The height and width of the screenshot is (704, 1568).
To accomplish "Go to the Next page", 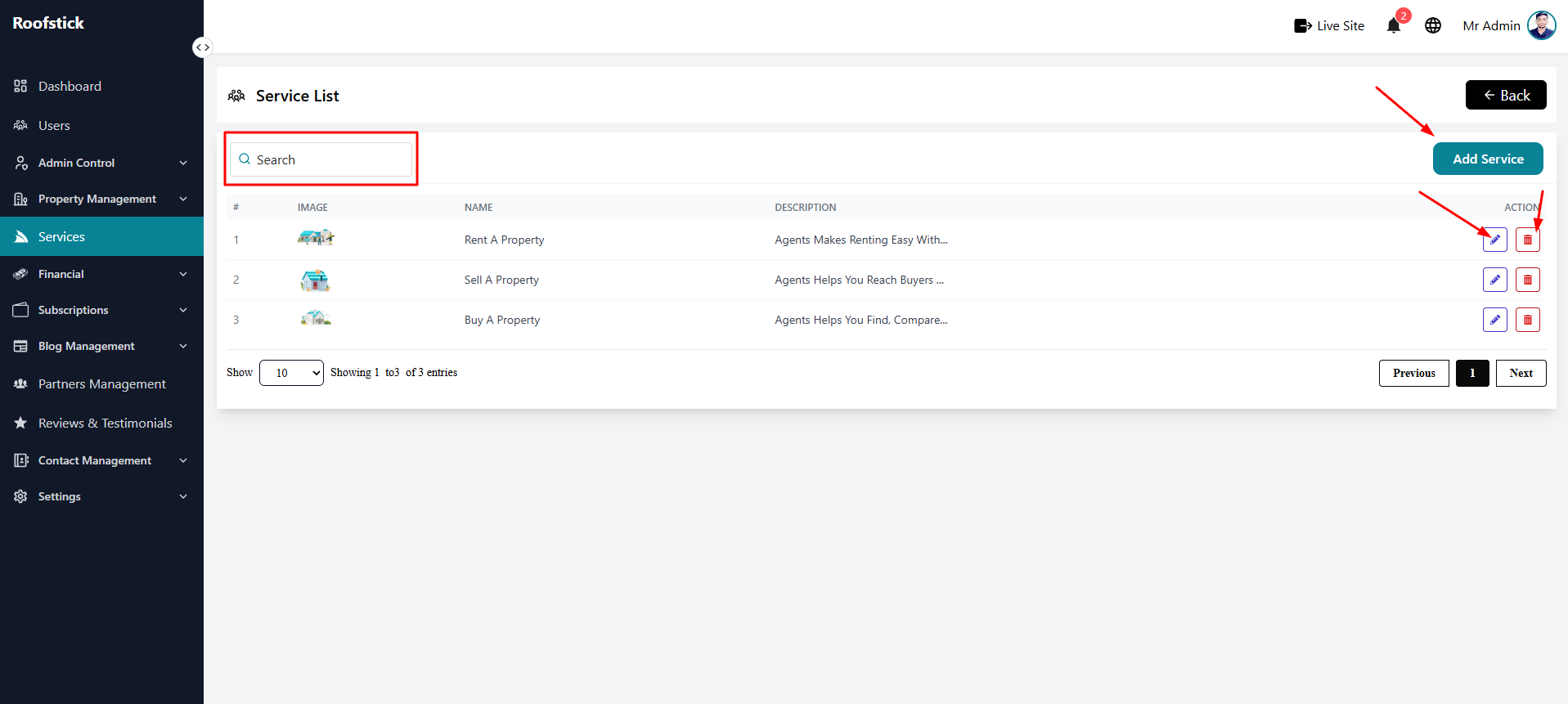I will coord(1521,373).
